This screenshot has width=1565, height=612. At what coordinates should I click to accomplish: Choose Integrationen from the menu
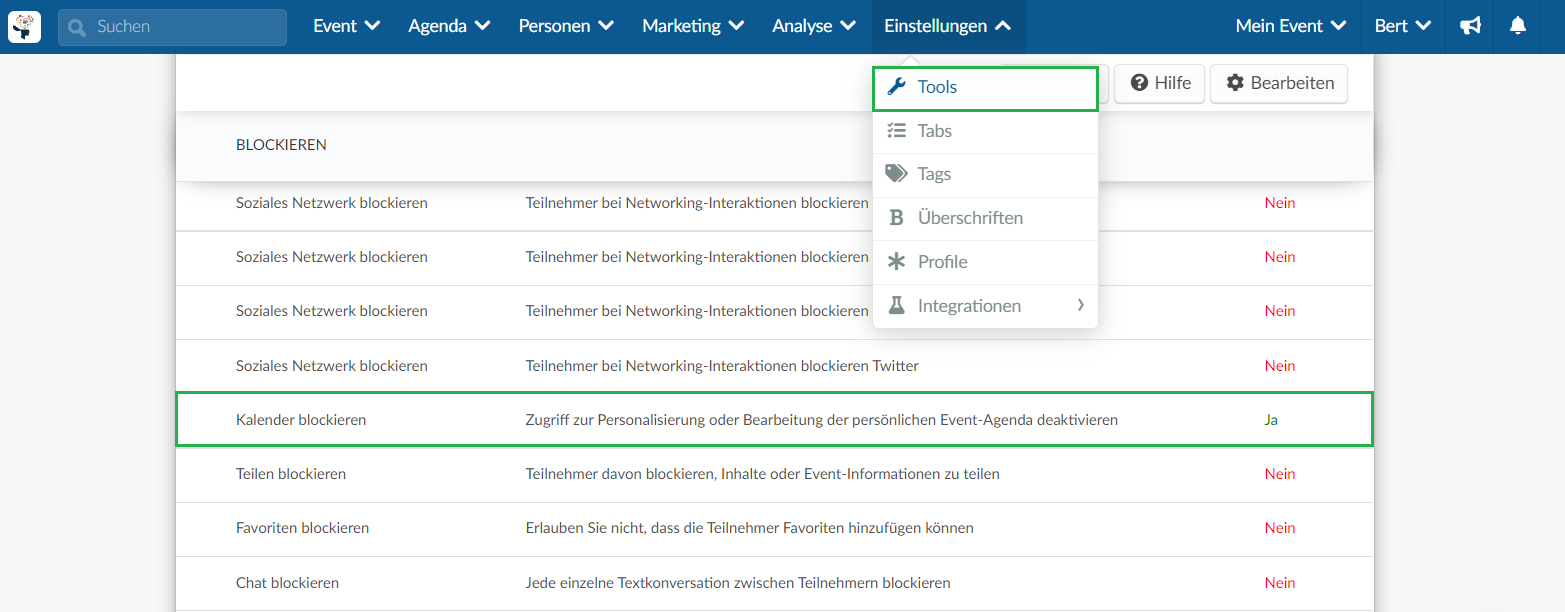[985, 306]
